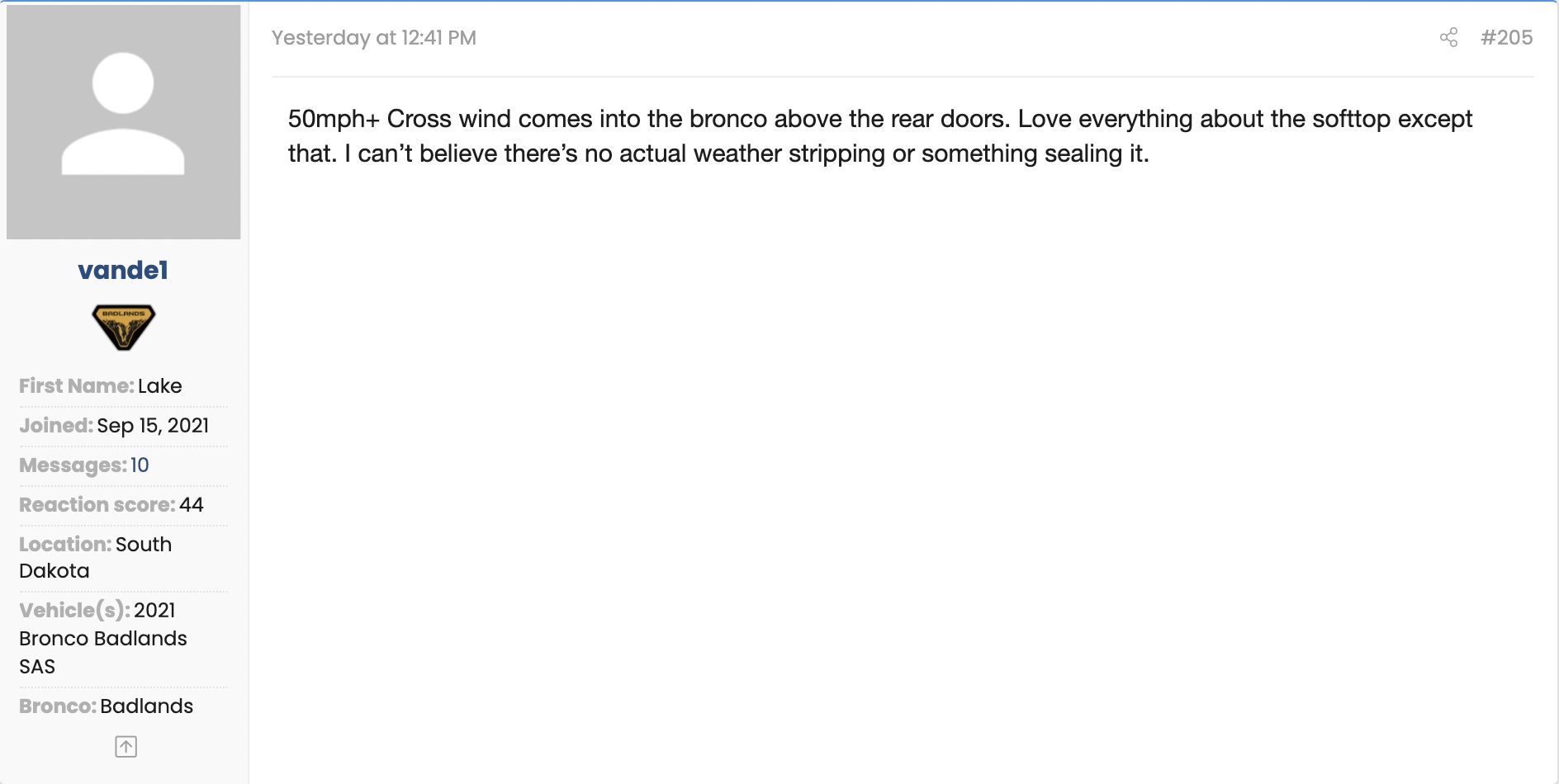
Task: Click the "Location:" label
Action: pyautogui.click(x=65, y=545)
